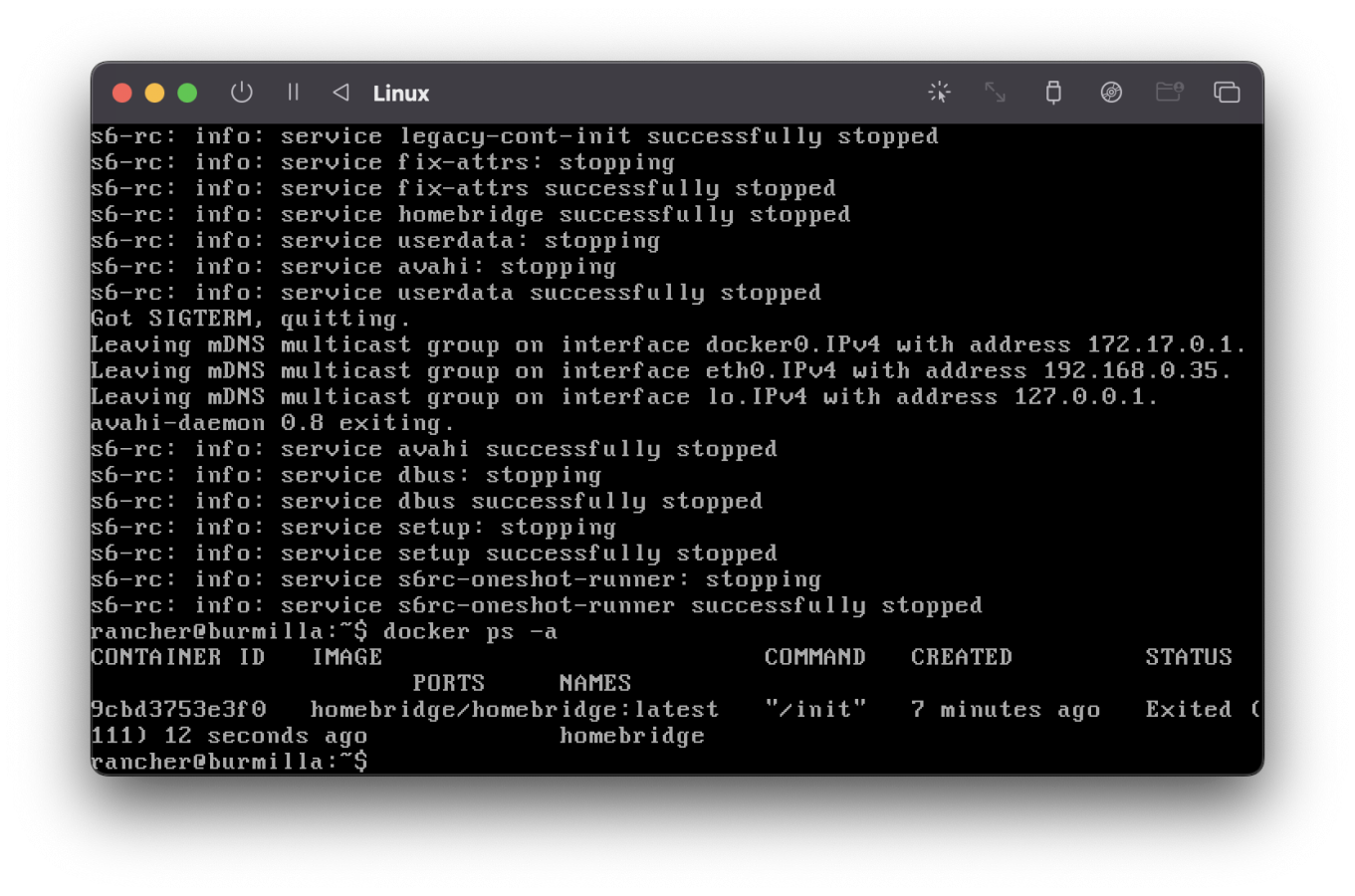The height and width of the screenshot is (896, 1355).
Task: Close the Linux VM window
Action: pos(122,93)
